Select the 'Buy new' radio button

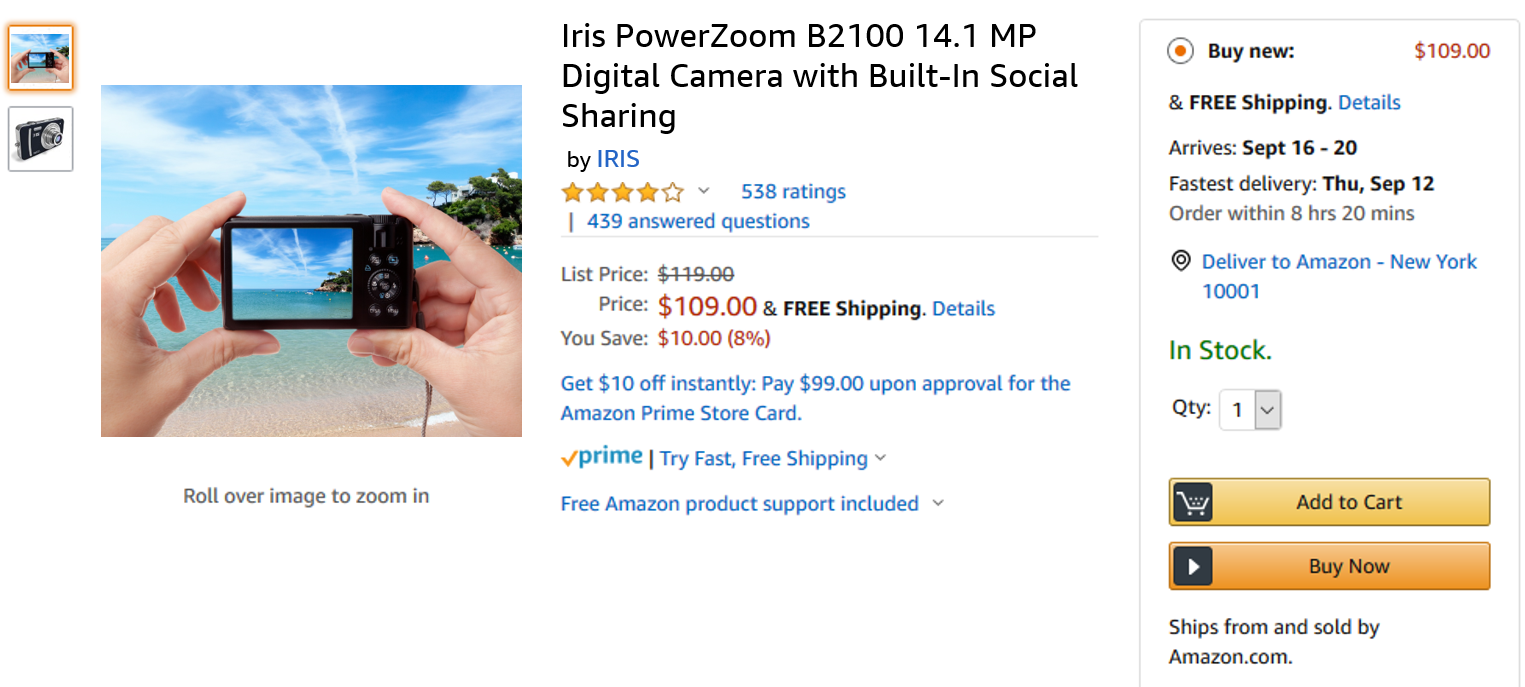pos(1179,50)
